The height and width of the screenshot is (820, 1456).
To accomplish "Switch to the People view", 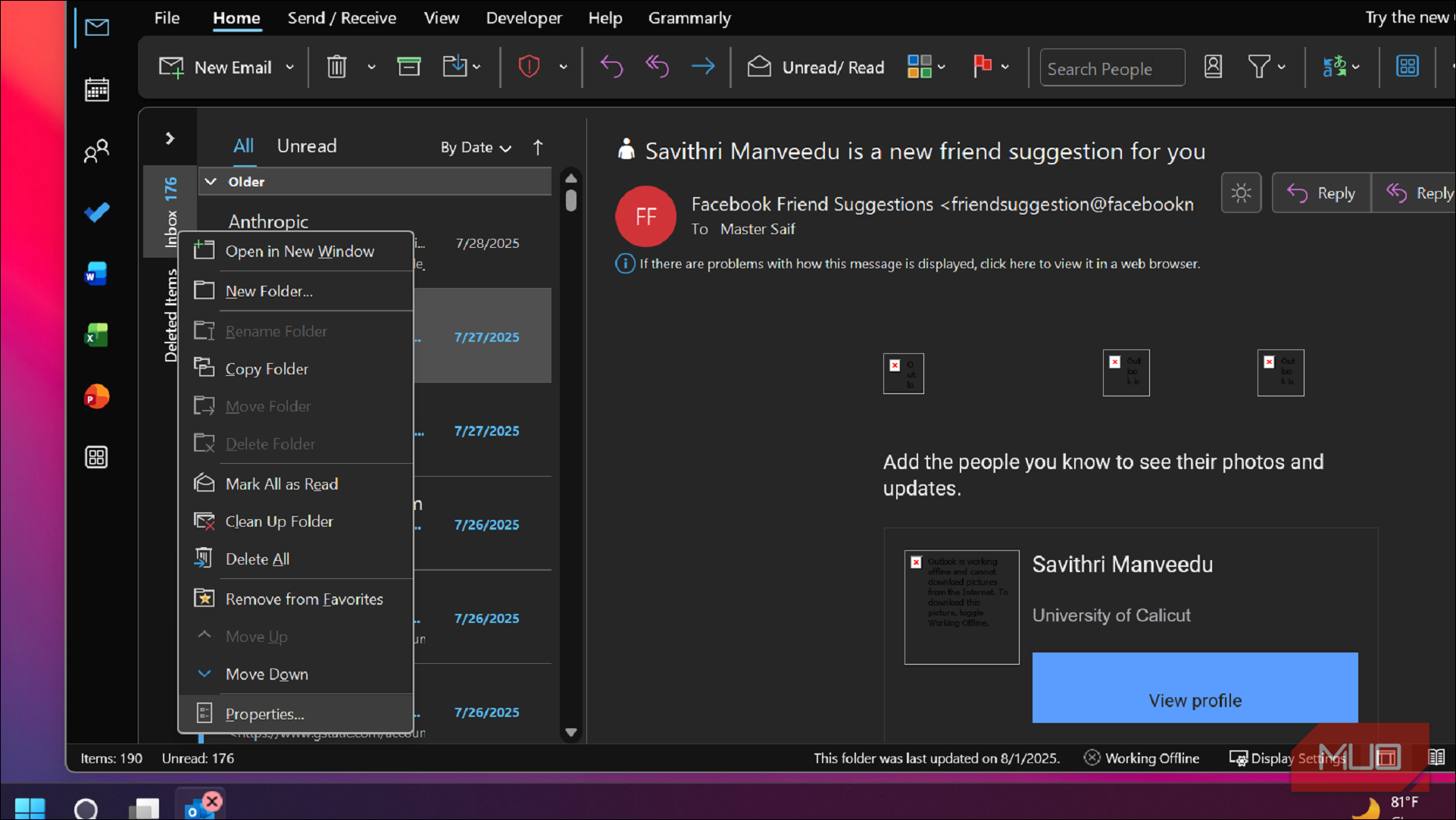I will click(96, 151).
